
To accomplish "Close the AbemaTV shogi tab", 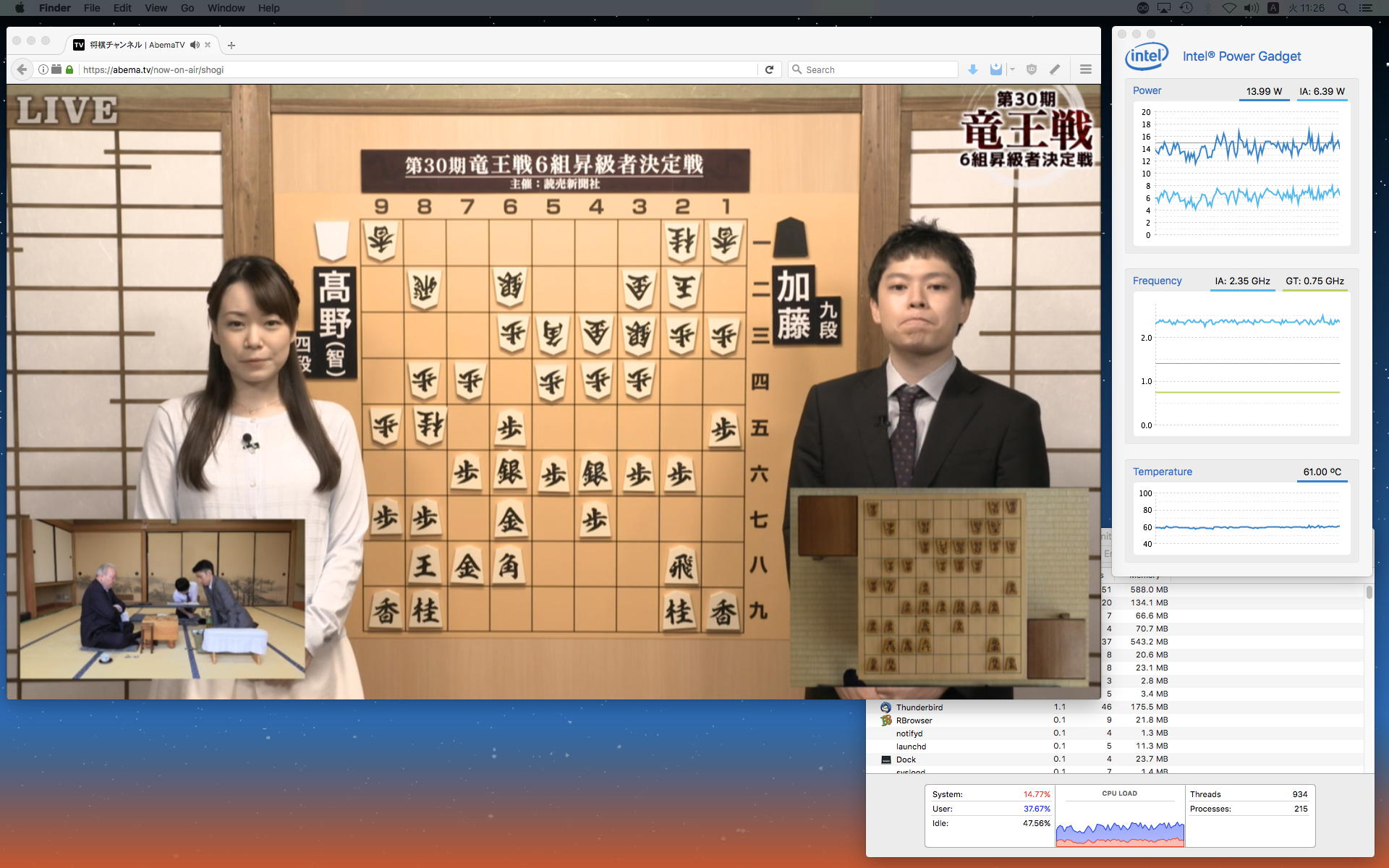I will (x=208, y=45).
